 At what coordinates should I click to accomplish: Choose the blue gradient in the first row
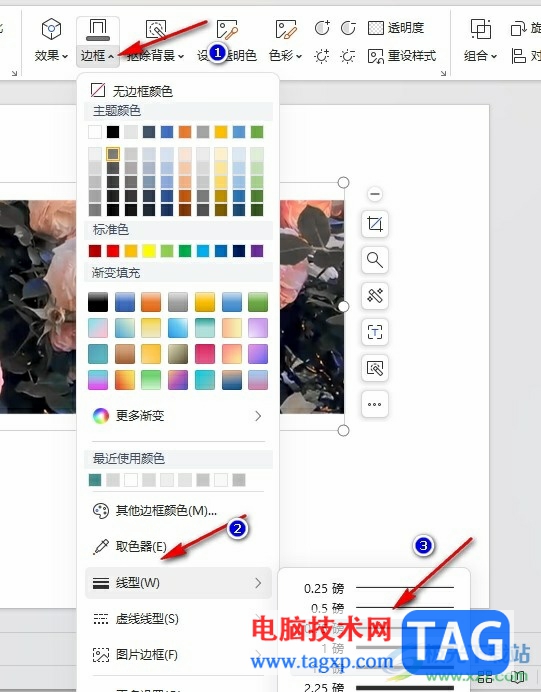point(125,302)
